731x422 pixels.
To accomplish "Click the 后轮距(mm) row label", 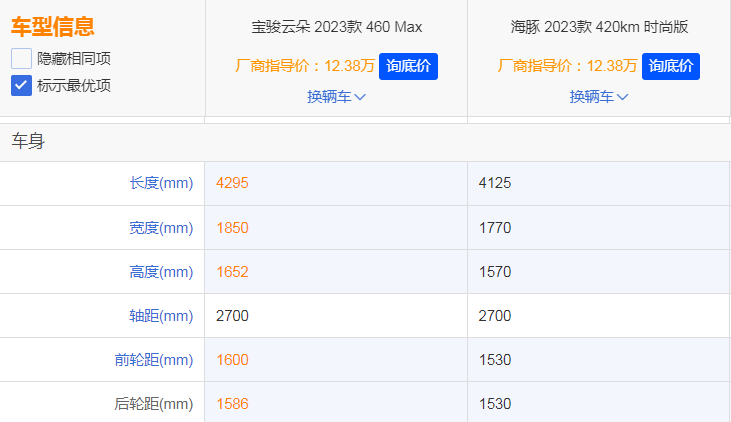I will tap(154, 404).
